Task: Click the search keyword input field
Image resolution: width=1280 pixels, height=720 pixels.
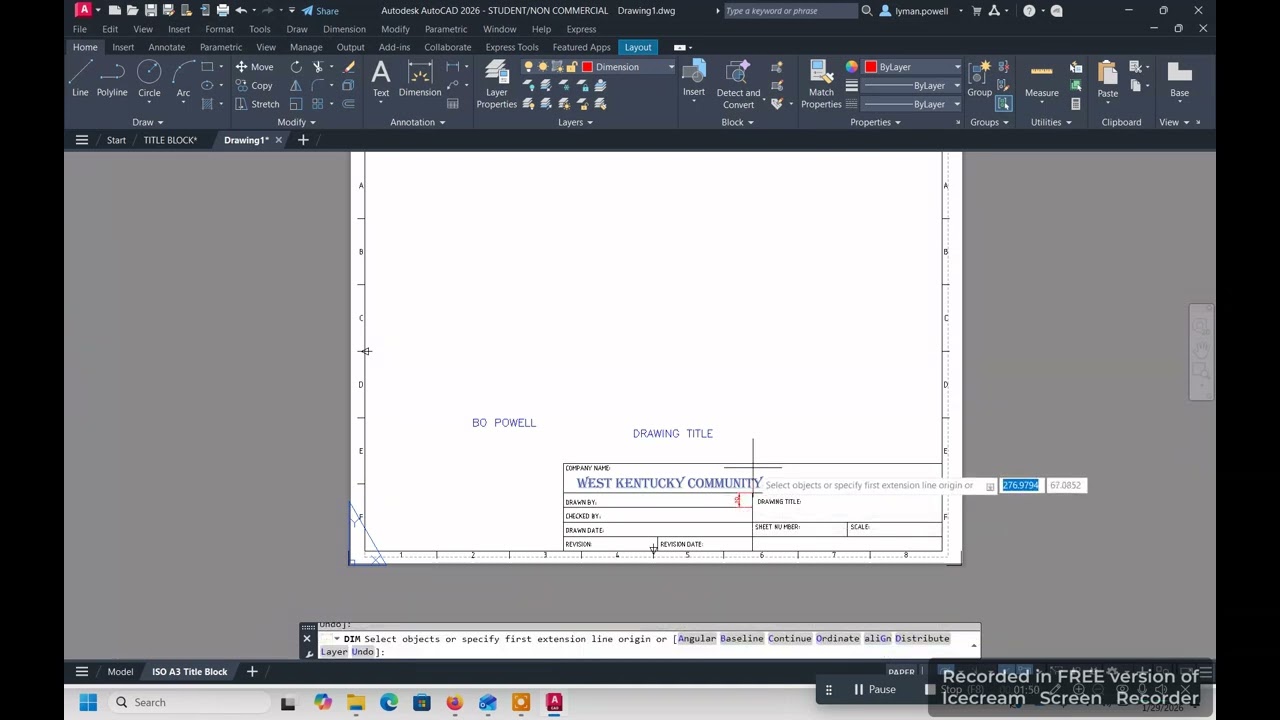Action: pos(789,11)
